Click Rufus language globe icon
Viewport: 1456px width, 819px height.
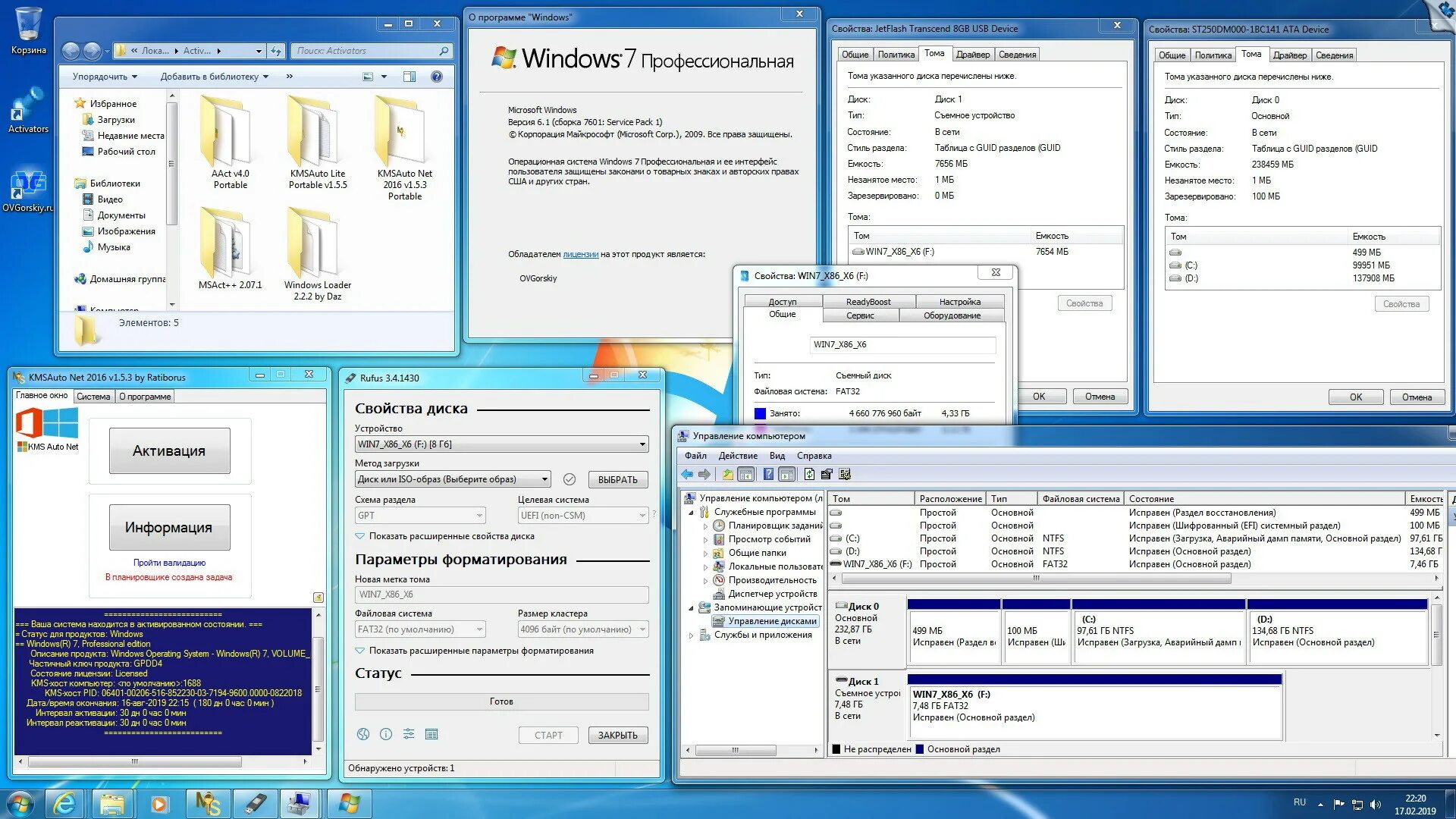pos(363,734)
